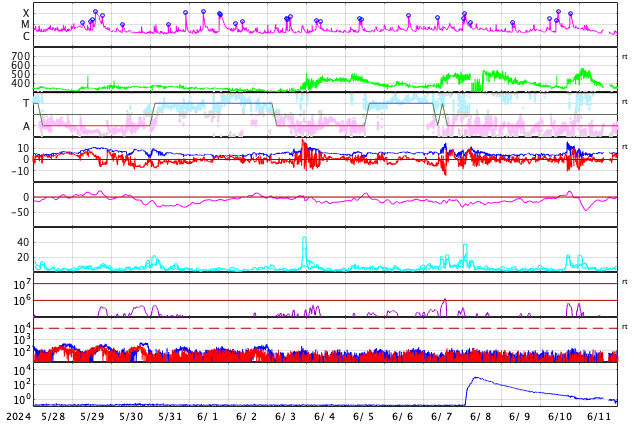Click the M flare class label
The width and height of the screenshot is (634, 424).
pos(25,25)
